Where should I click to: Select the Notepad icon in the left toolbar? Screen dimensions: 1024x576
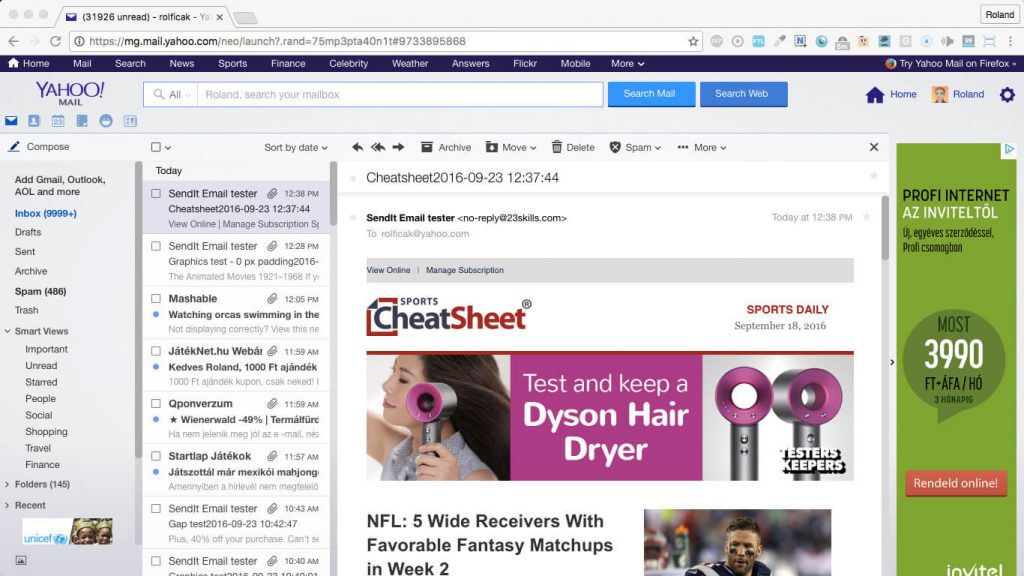(x=81, y=121)
